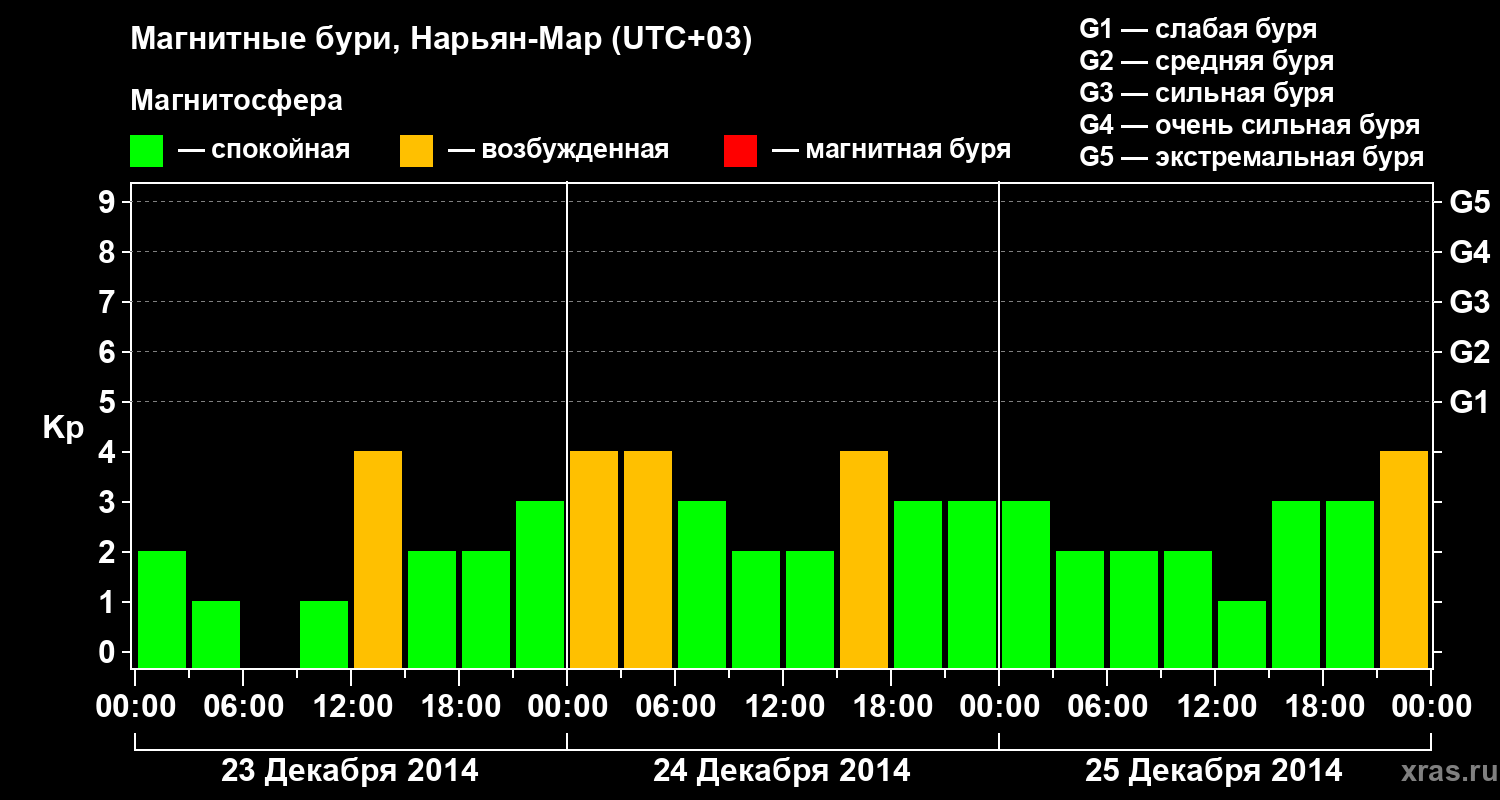
Task: Click the final orange Kp 4 bar on 25 December
Action: (1404, 559)
